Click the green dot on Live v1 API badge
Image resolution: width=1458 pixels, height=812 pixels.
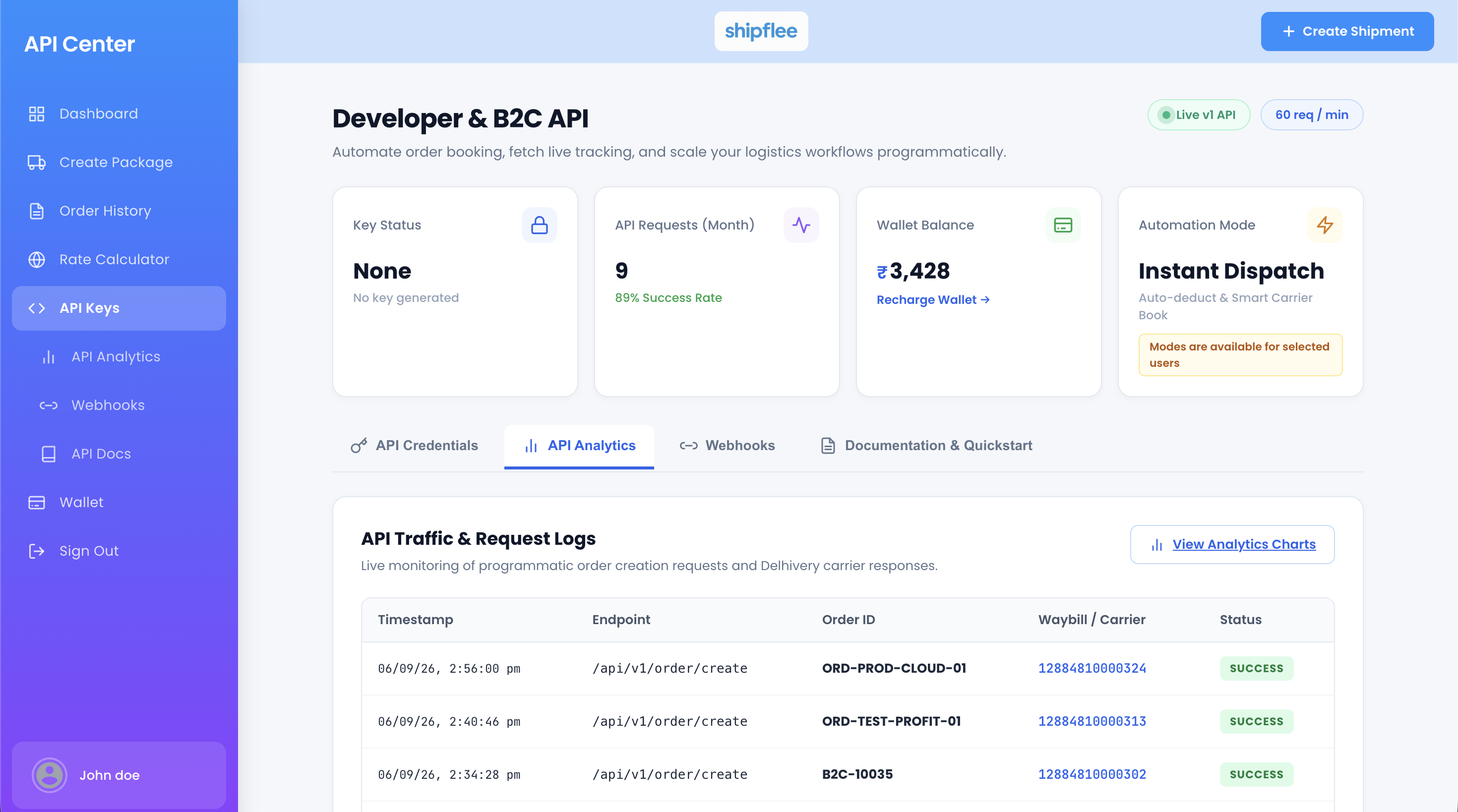[x=1166, y=115]
